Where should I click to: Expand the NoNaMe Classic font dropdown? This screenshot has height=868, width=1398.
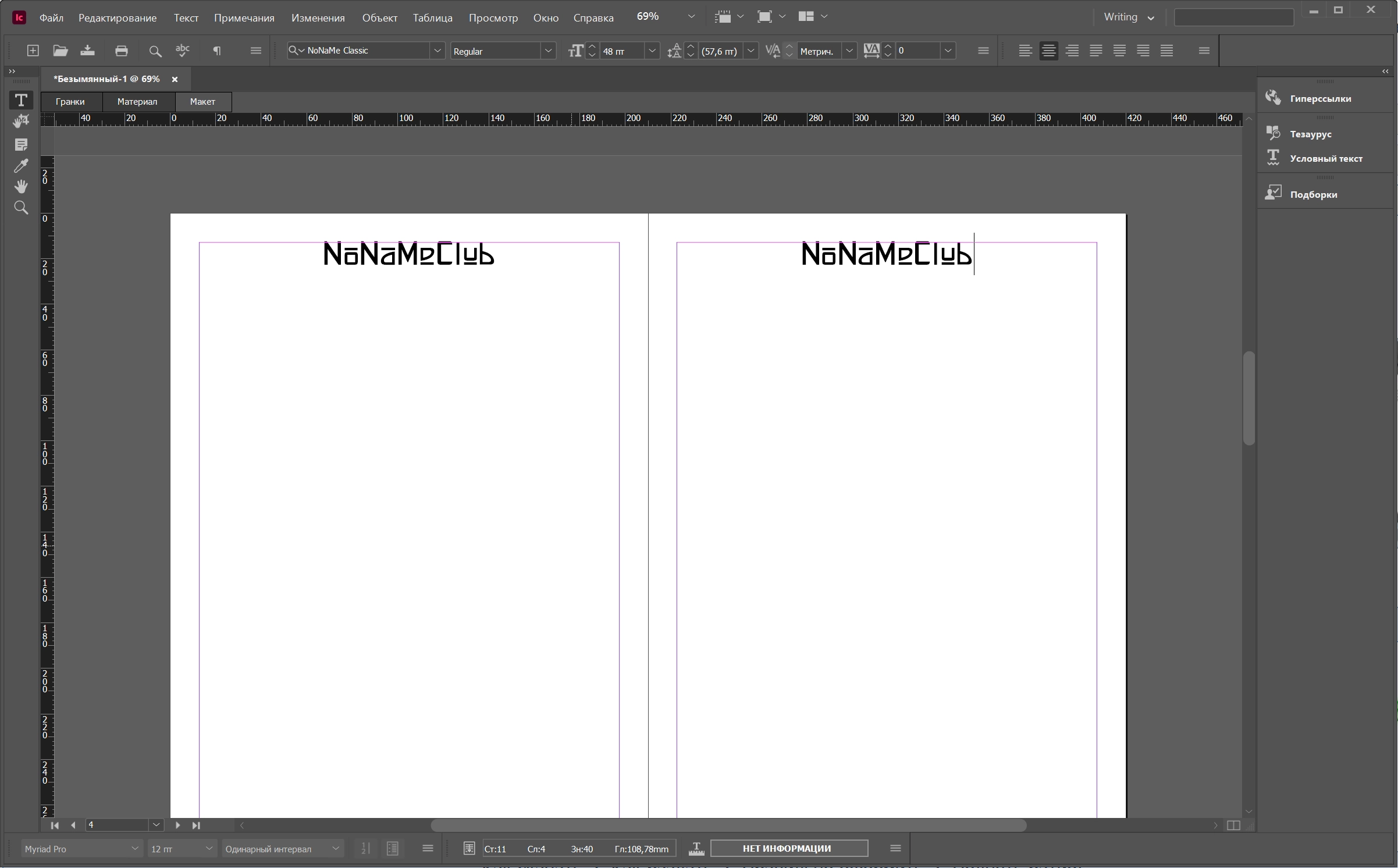437,51
